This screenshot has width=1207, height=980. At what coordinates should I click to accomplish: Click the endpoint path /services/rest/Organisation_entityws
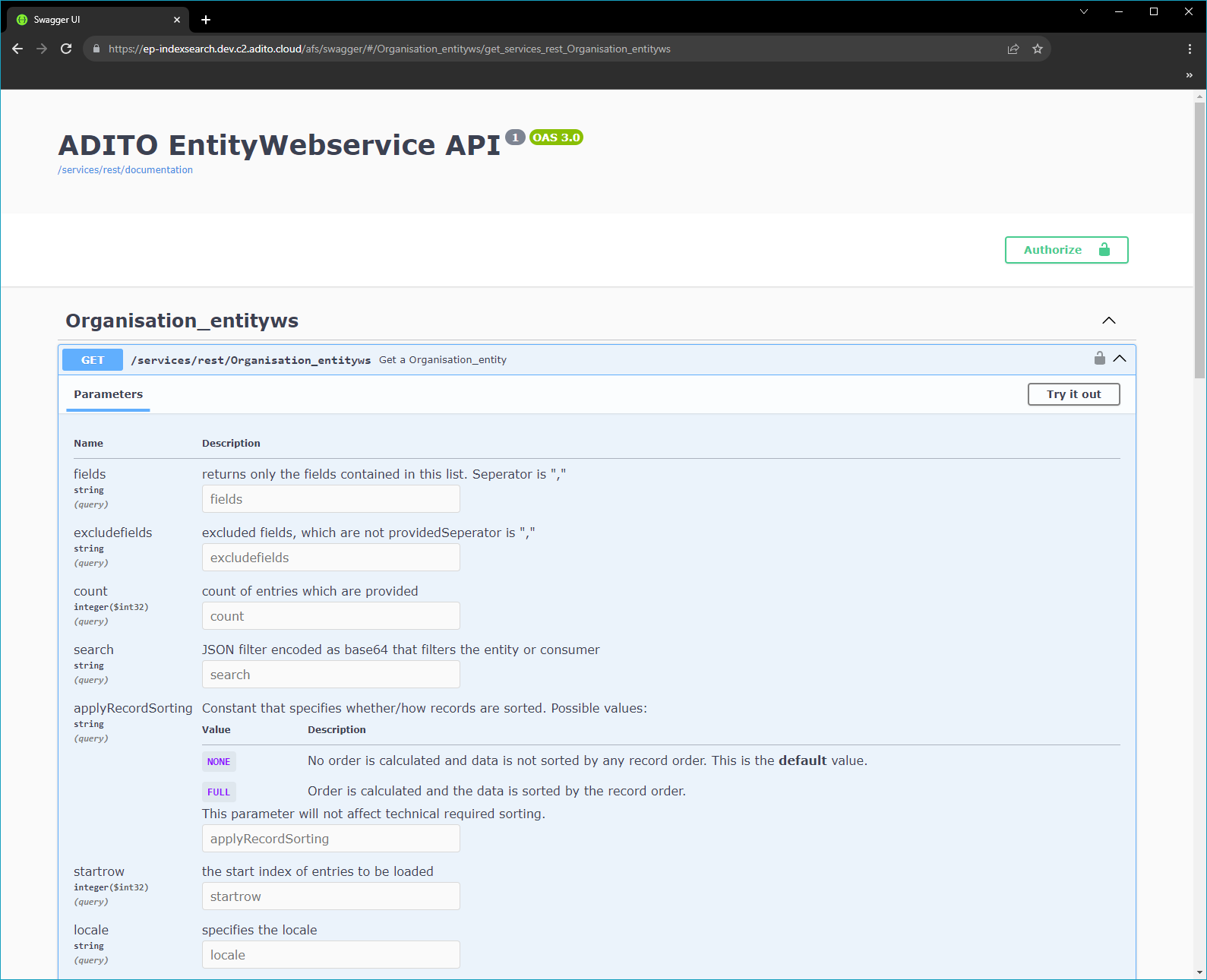251,360
